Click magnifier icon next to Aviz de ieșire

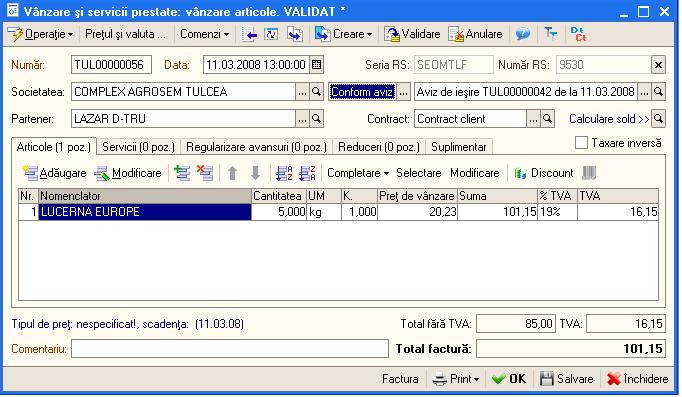pyautogui.click(x=659, y=92)
